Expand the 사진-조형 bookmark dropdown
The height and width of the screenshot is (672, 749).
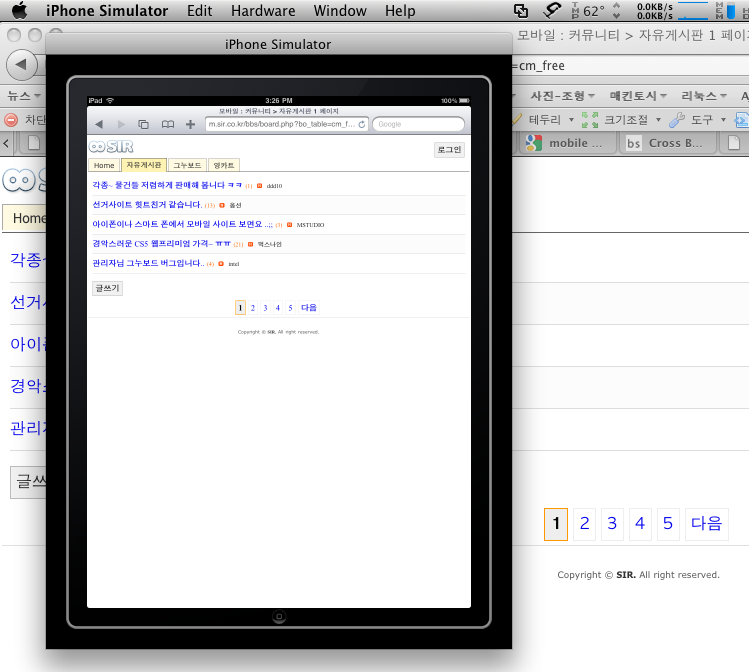point(563,96)
